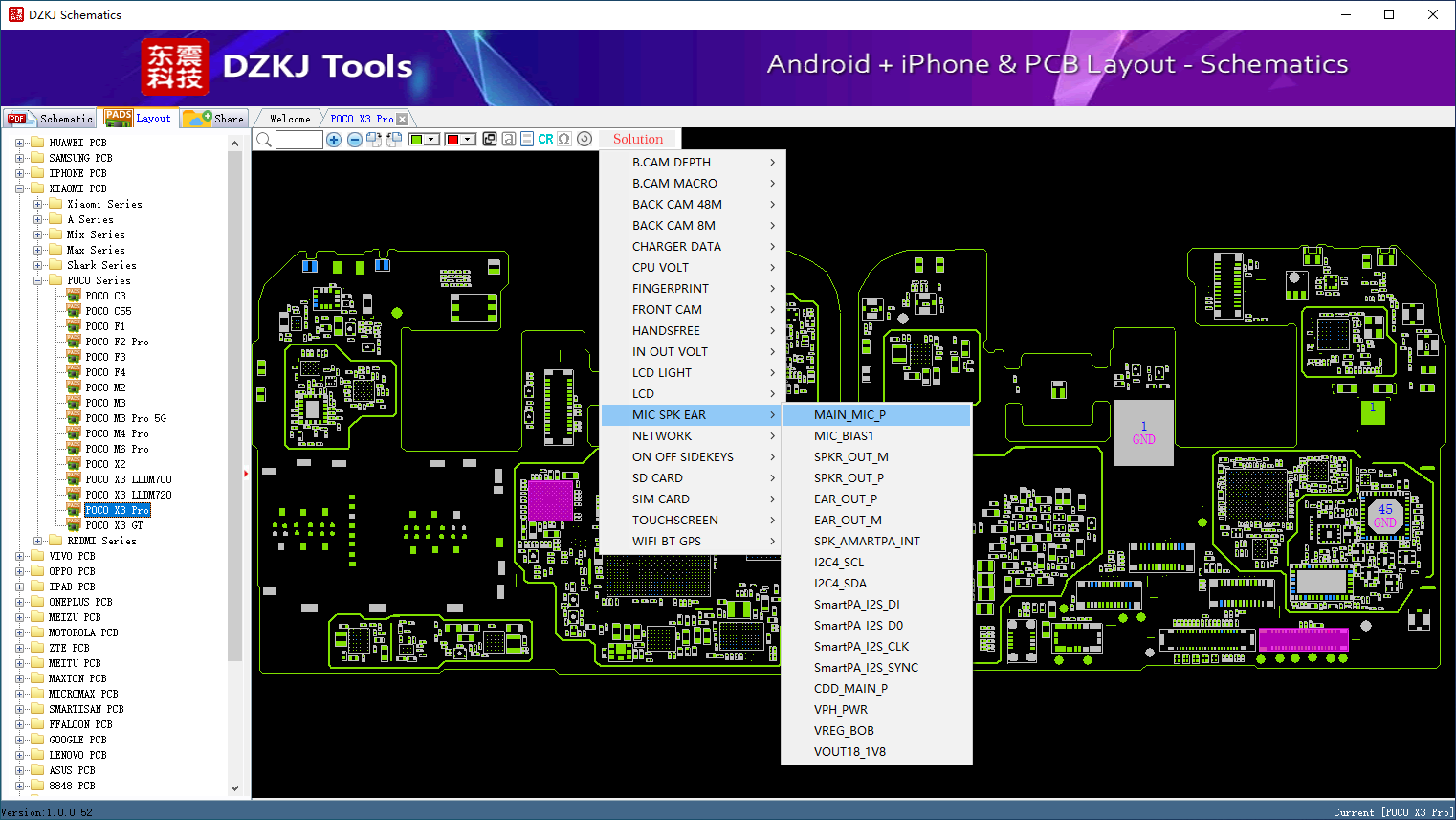Expand the IPHONE PCB tree node
Viewport: 1456px width, 820px height.
click(x=20, y=173)
